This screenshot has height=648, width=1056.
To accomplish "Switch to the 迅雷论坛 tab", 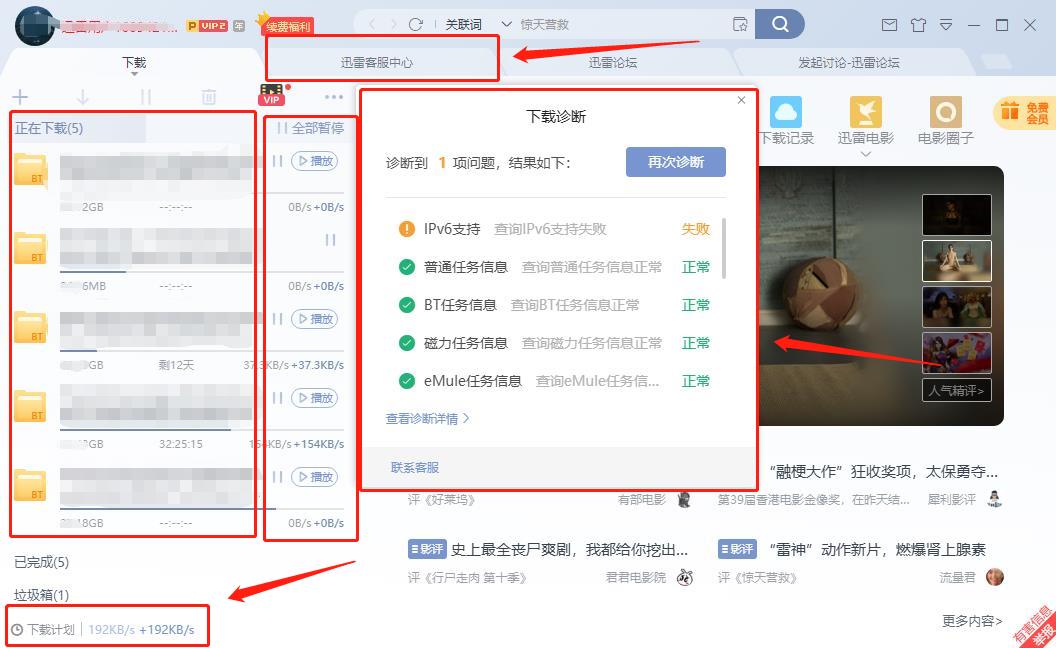I will pyautogui.click(x=612, y=62).
